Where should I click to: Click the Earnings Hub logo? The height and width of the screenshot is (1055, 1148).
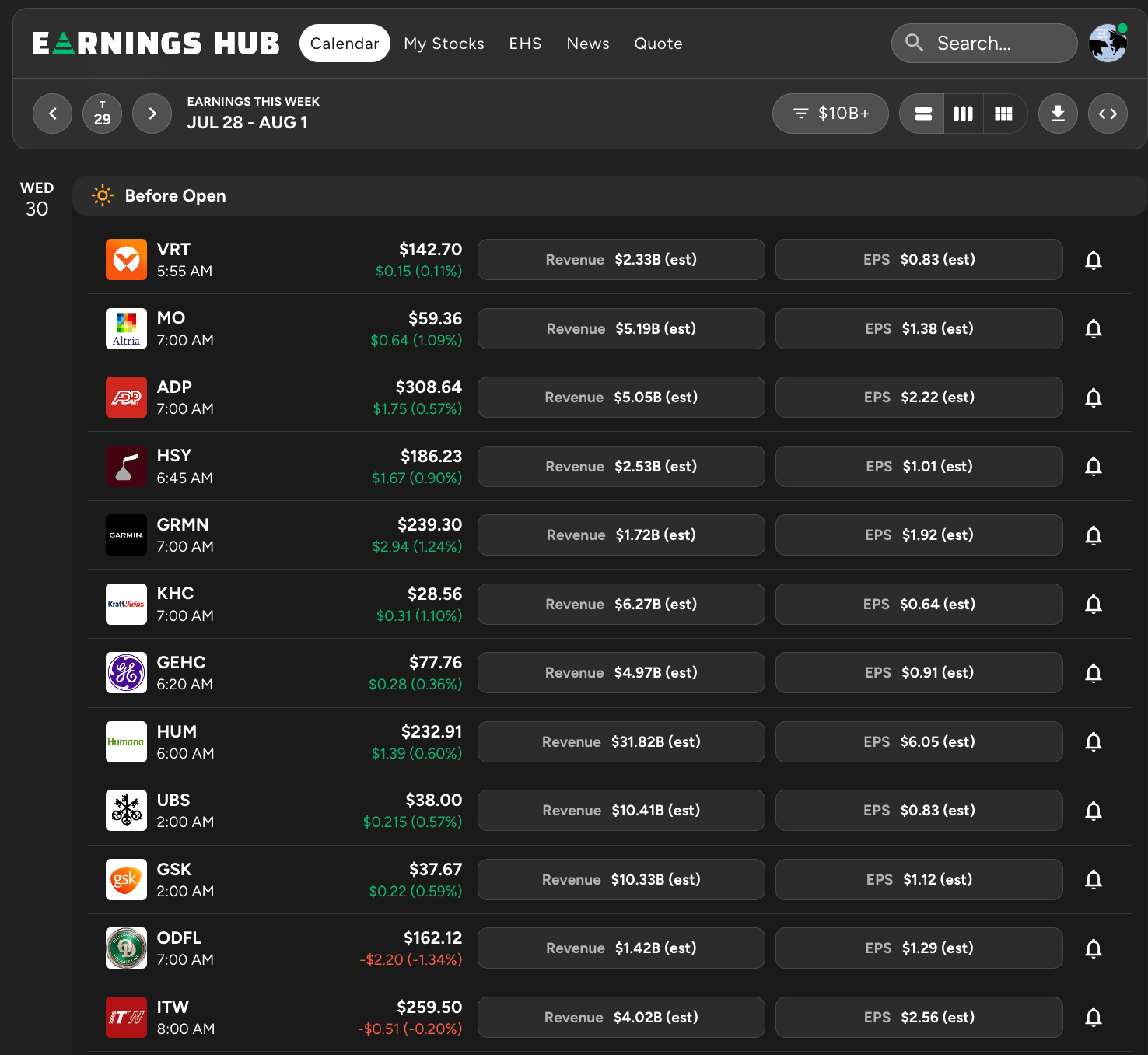pos(156,44)
